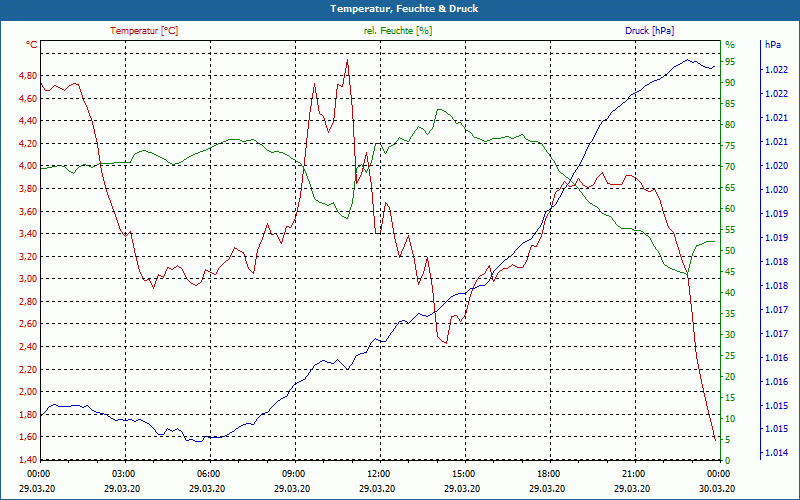
Task: Click the 4,60 temperature axis tick
Action: 28,98
